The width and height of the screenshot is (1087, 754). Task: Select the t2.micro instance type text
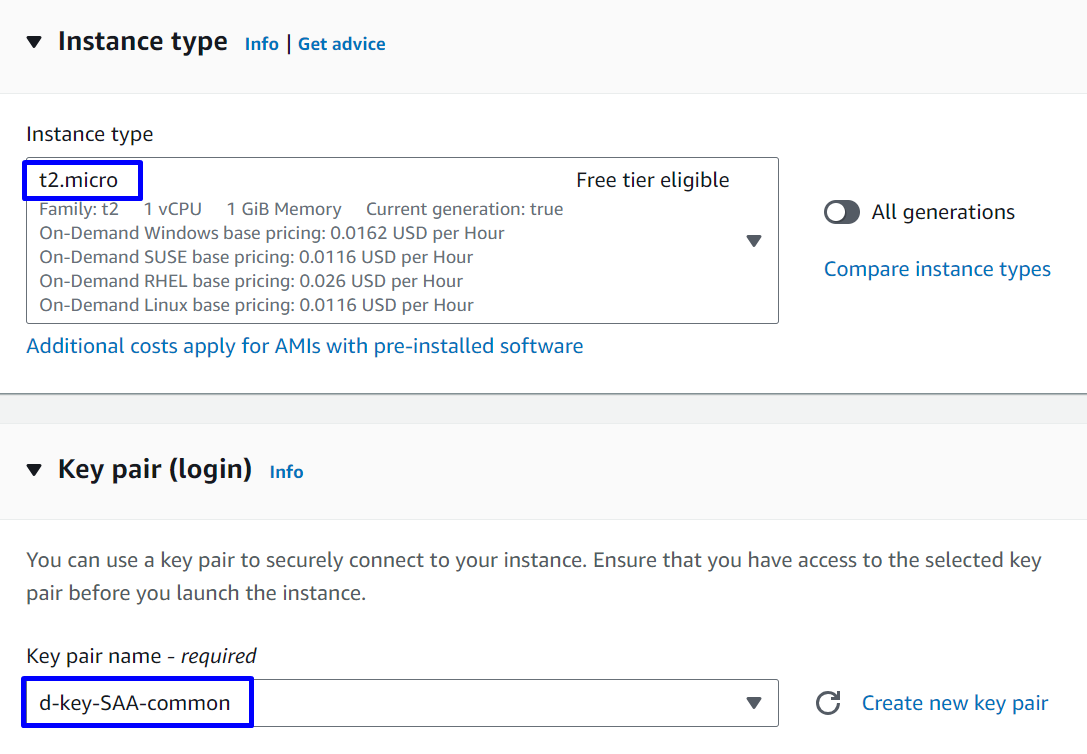[79, 180]
